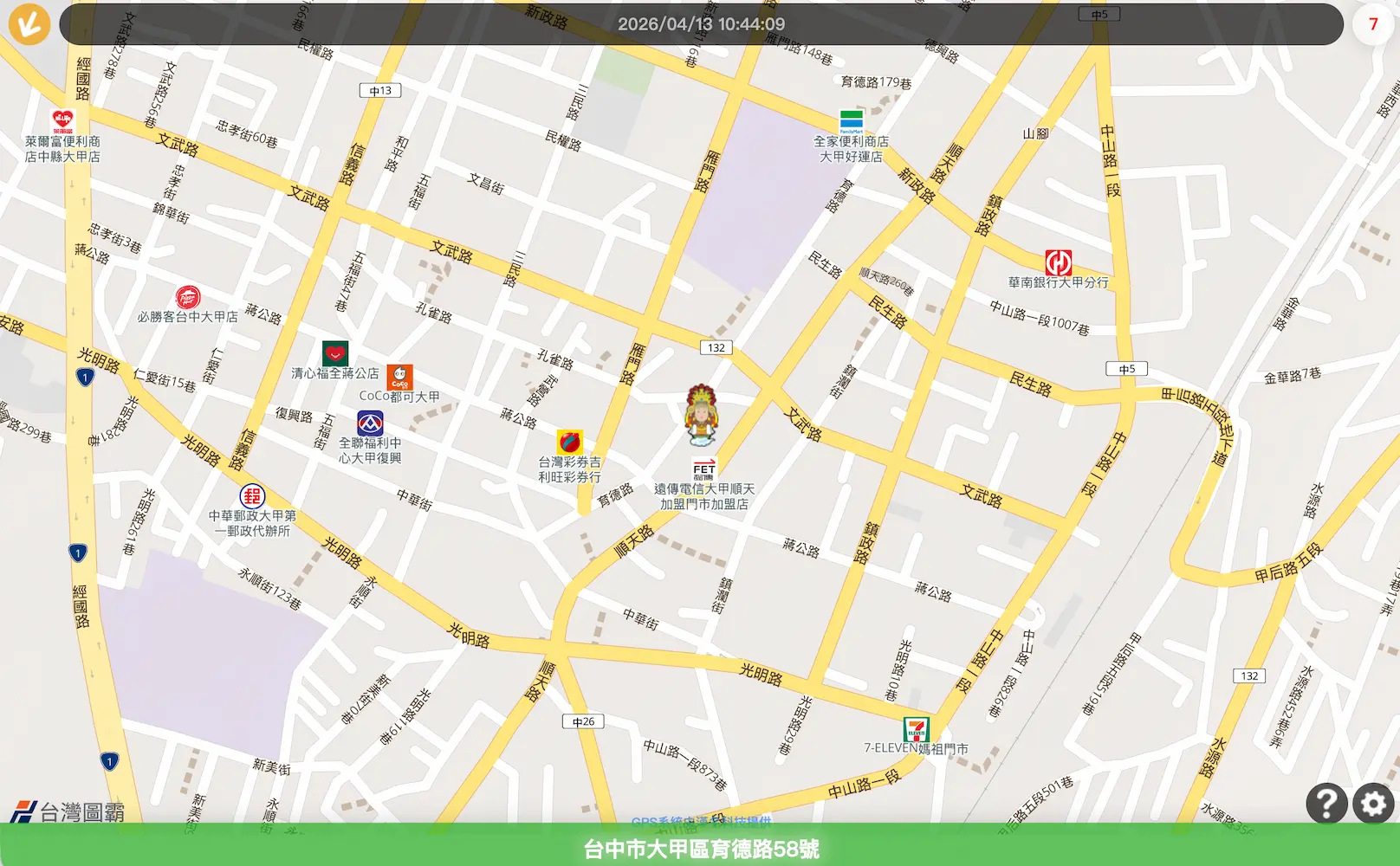Click the green address bar 育德路58號
The image size is (1400, 866).
pos(700,848)
